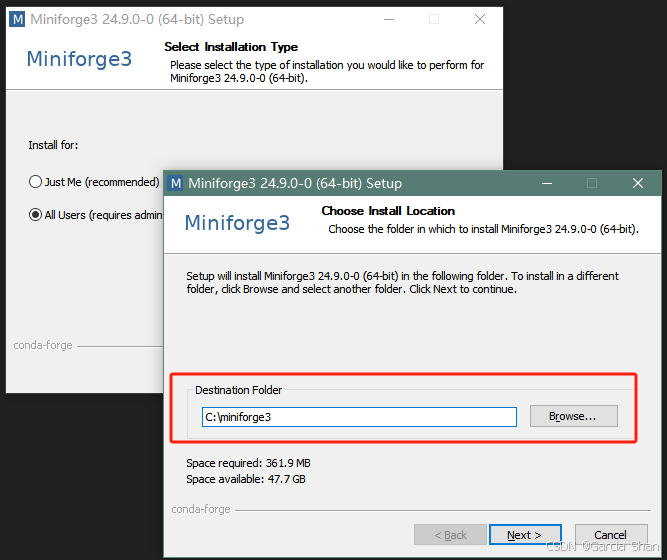This screenshot has width=667, height=560.
Task: Click the conda-forge label in the front dialog
Action: coord(201,509)
